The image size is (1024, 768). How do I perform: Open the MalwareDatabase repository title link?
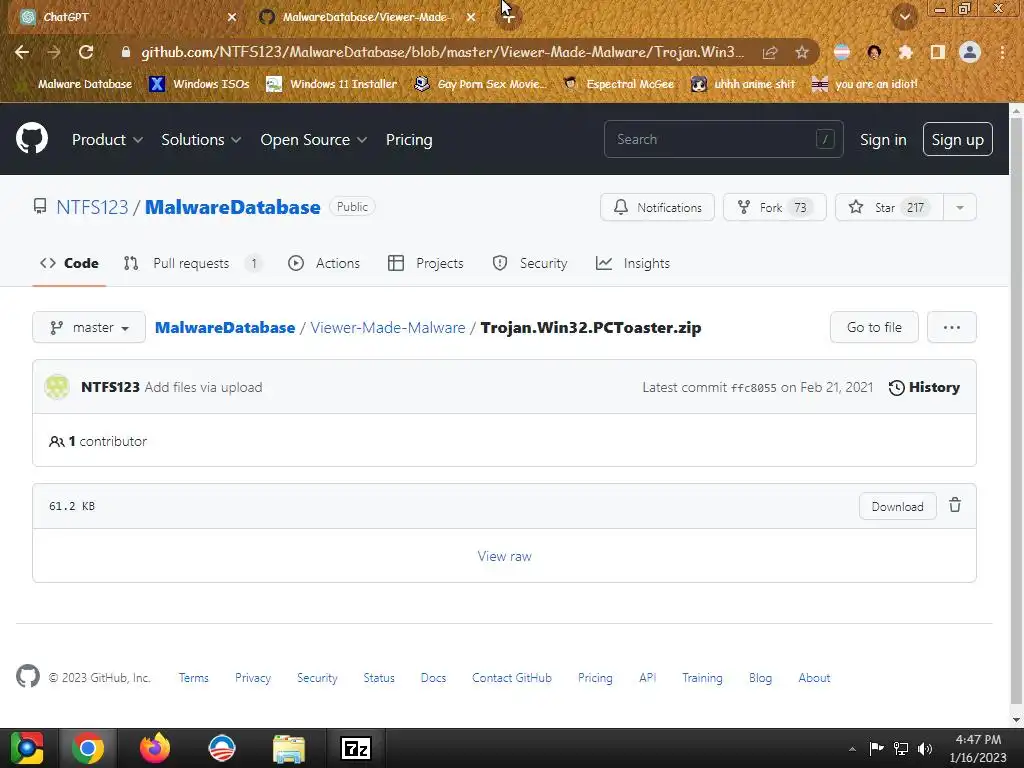point(232,208)
